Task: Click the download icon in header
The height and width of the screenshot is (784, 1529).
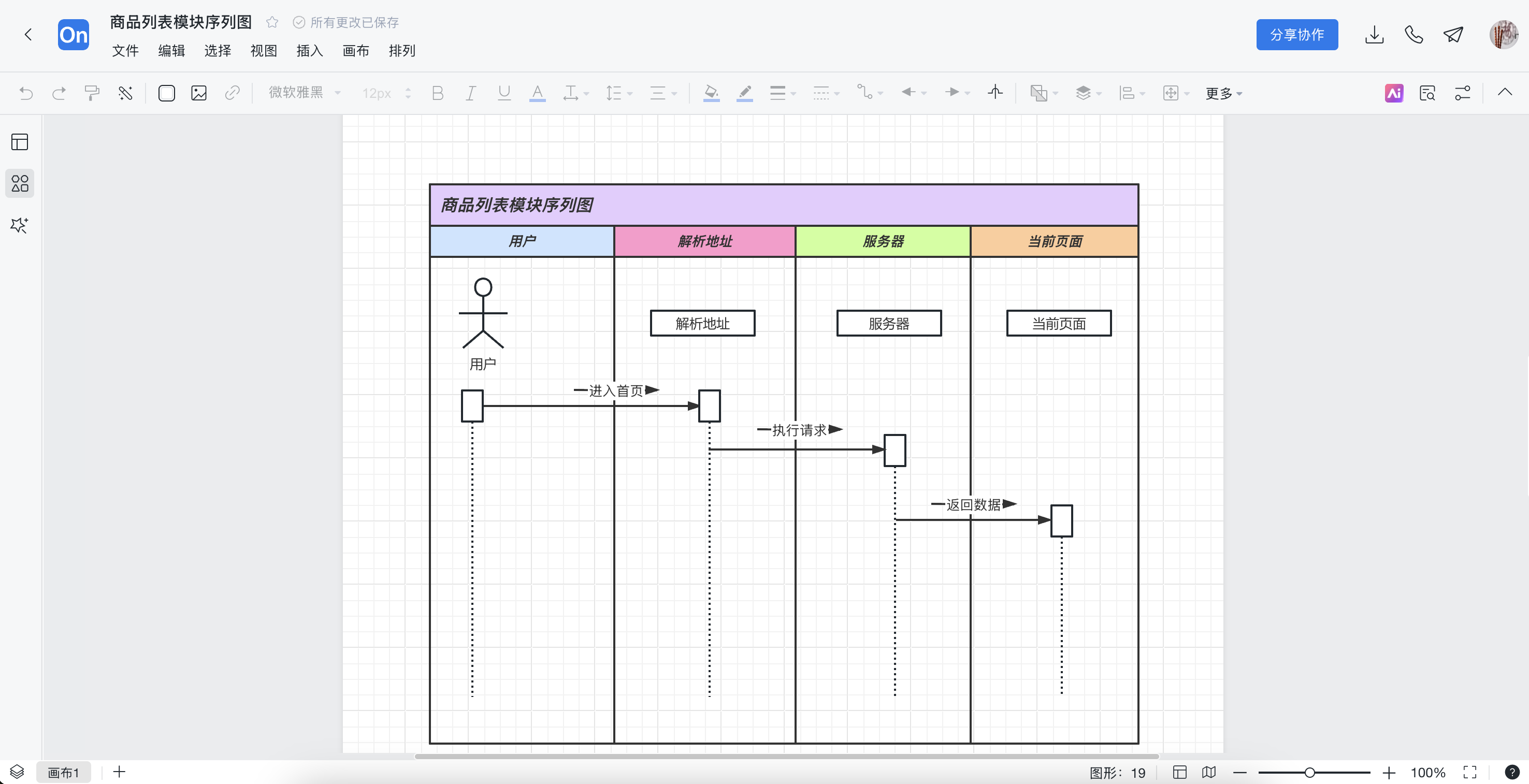Action: (x=1374, y=34)
